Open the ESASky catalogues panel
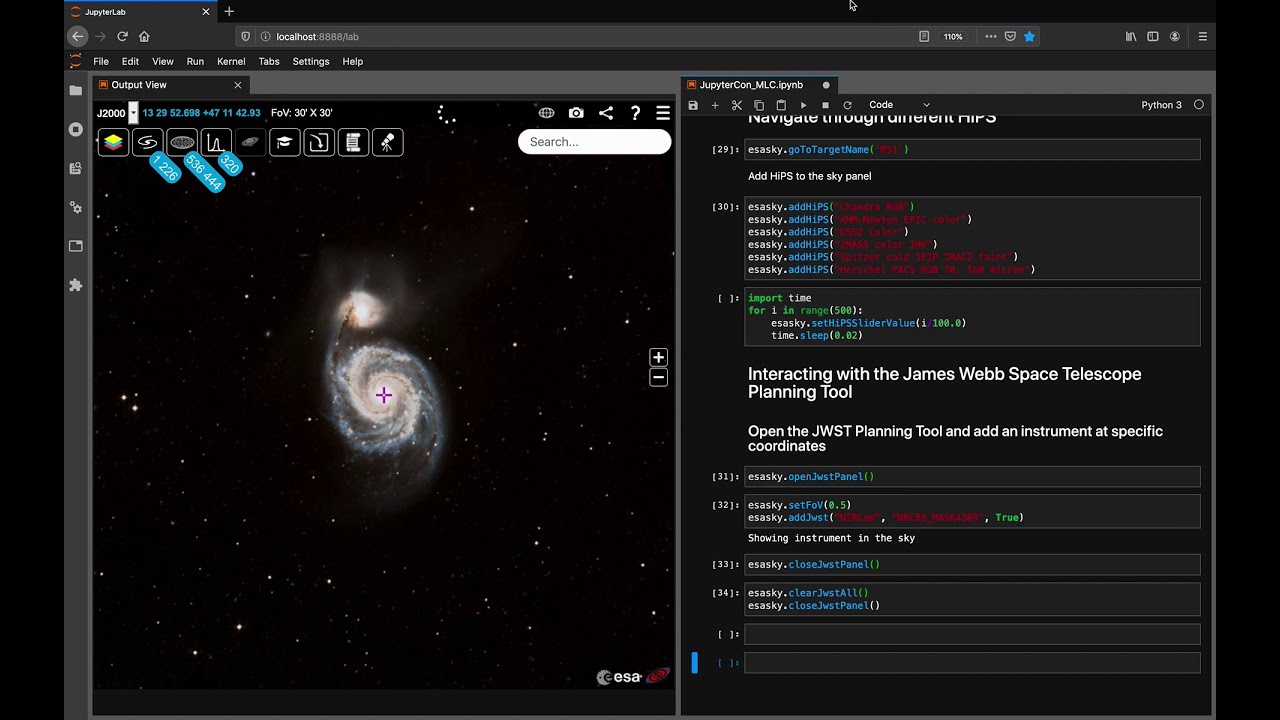Image resolution: width=1280 pixels, height=720 pixels. 182,142
